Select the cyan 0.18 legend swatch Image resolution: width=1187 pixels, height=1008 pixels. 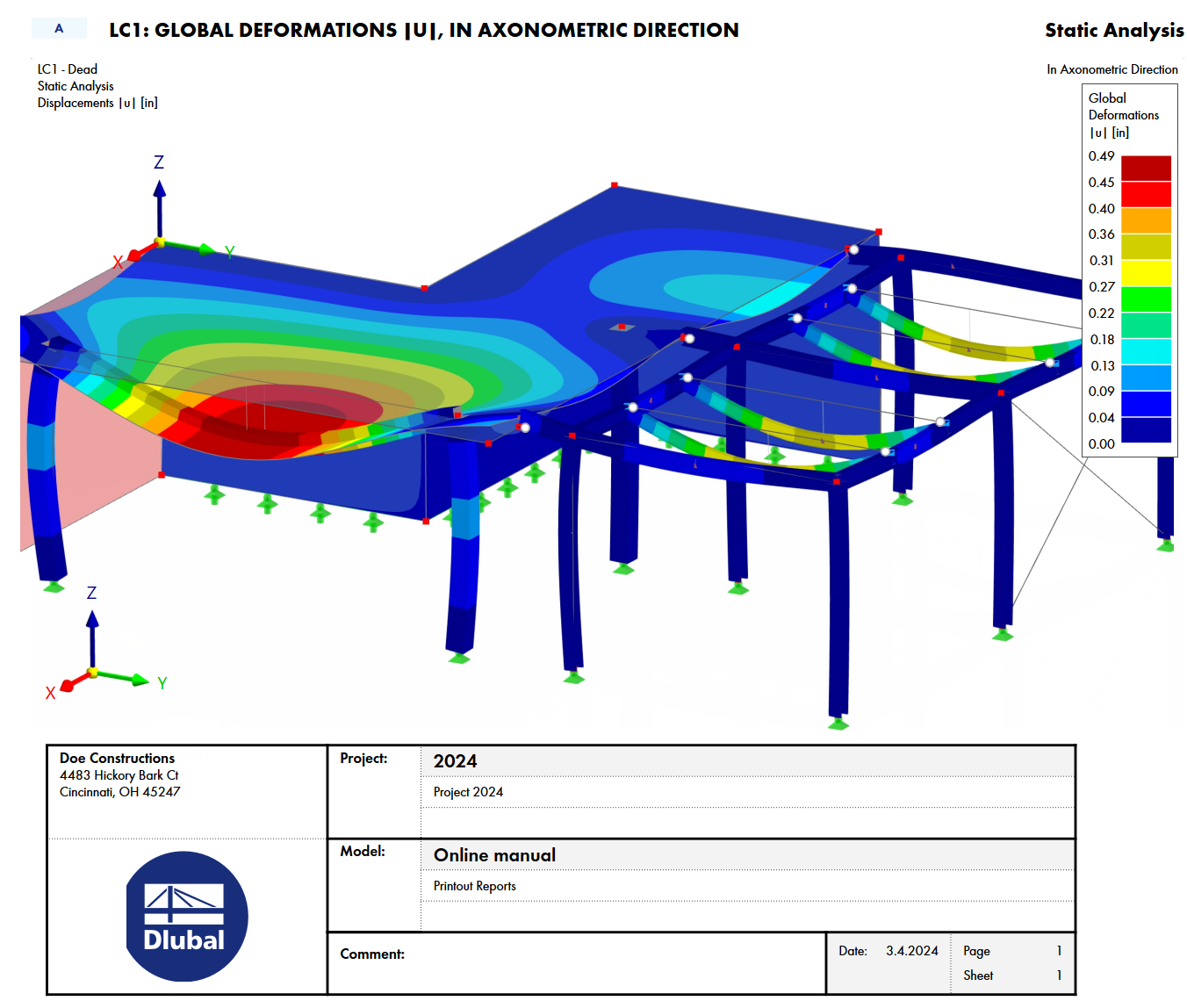(1146, 352)
